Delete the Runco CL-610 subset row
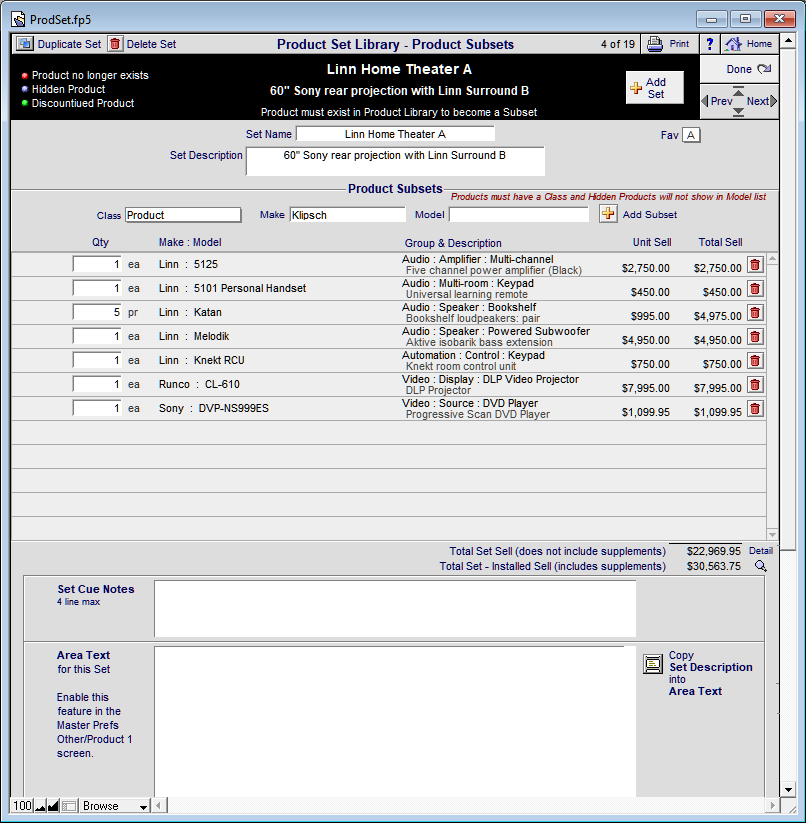 coord(755,385)
